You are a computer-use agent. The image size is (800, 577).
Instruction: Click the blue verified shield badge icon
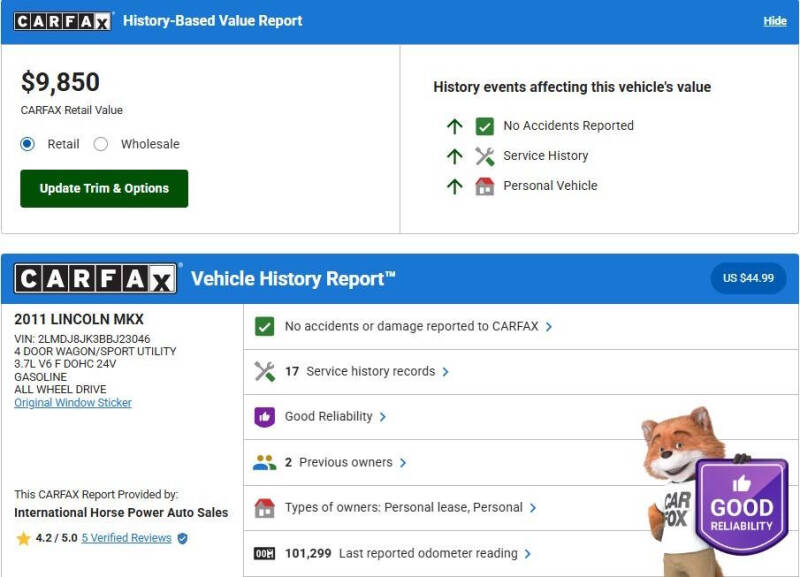(x=182, y=538)
